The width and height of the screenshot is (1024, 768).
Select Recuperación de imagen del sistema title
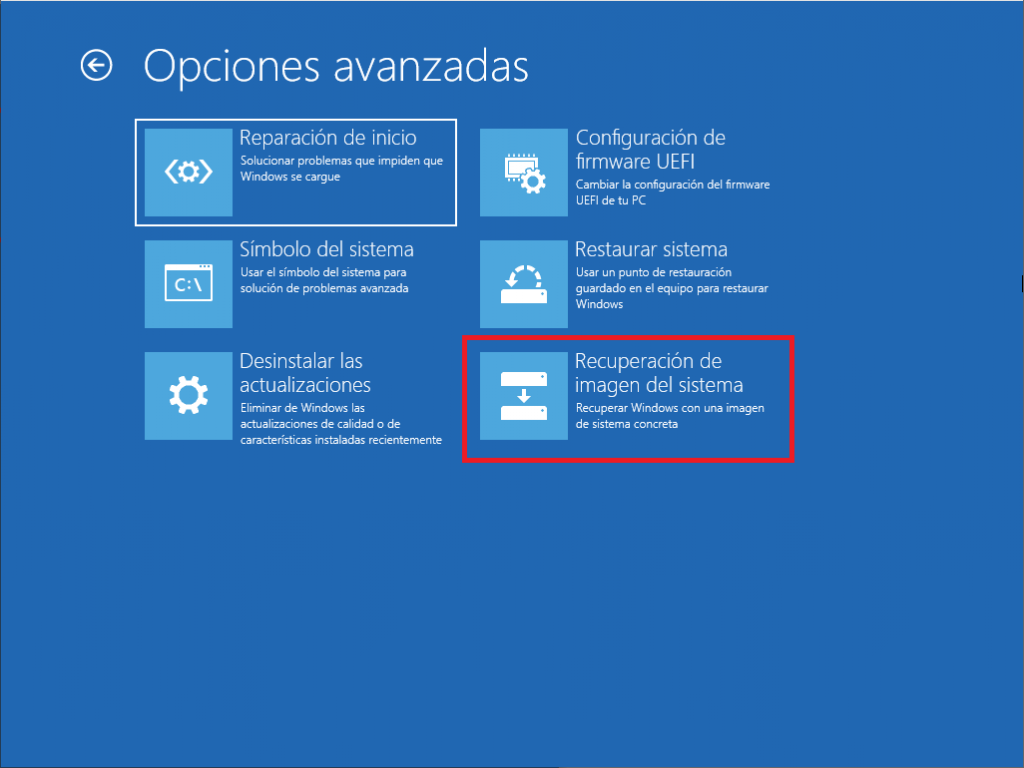click(x=659, y=373)
